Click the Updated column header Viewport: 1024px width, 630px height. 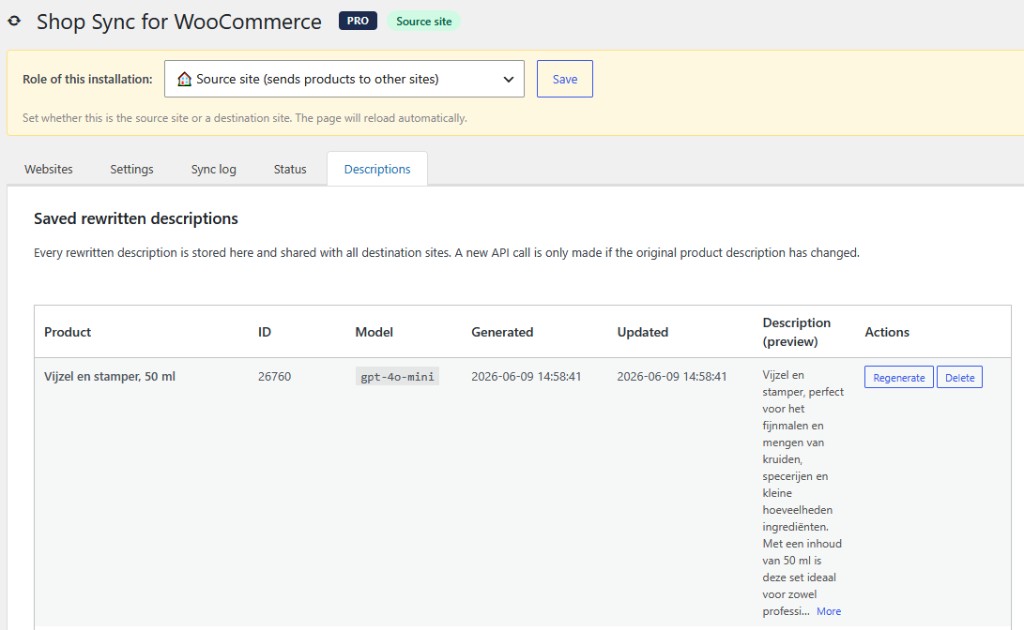pos(643,332)
